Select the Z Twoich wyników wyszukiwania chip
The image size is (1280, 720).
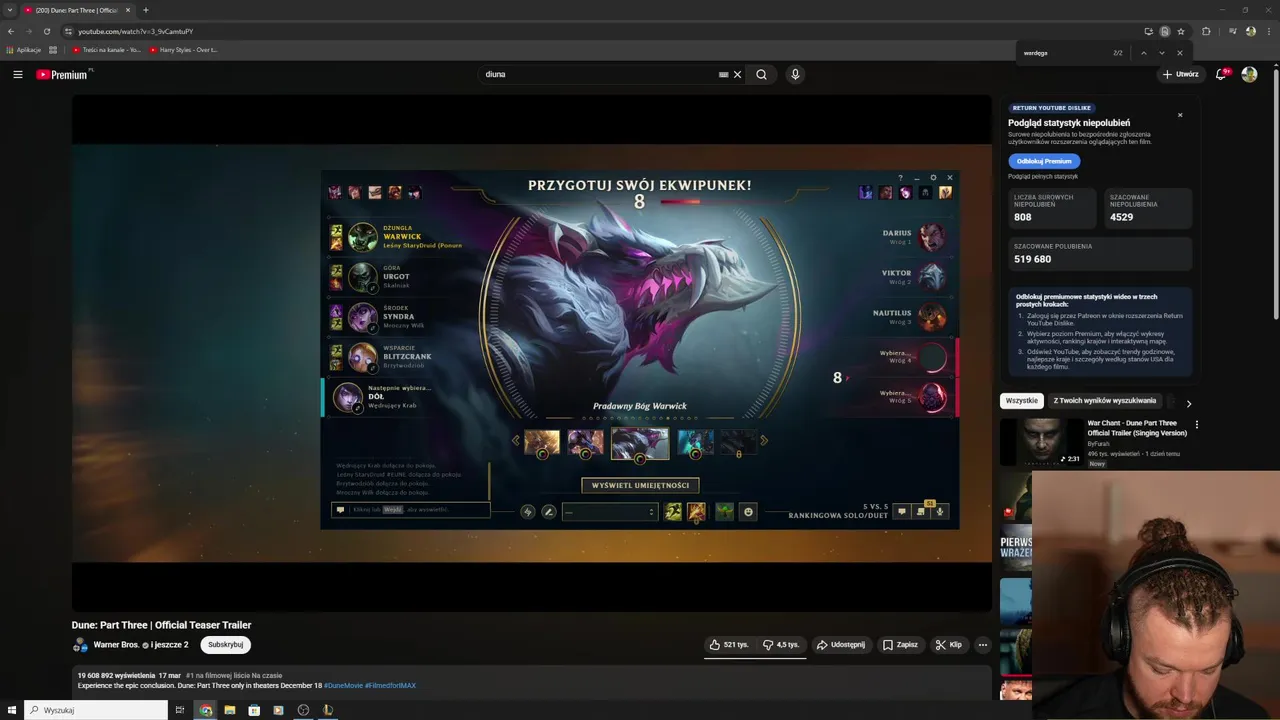click(1105, 401)
